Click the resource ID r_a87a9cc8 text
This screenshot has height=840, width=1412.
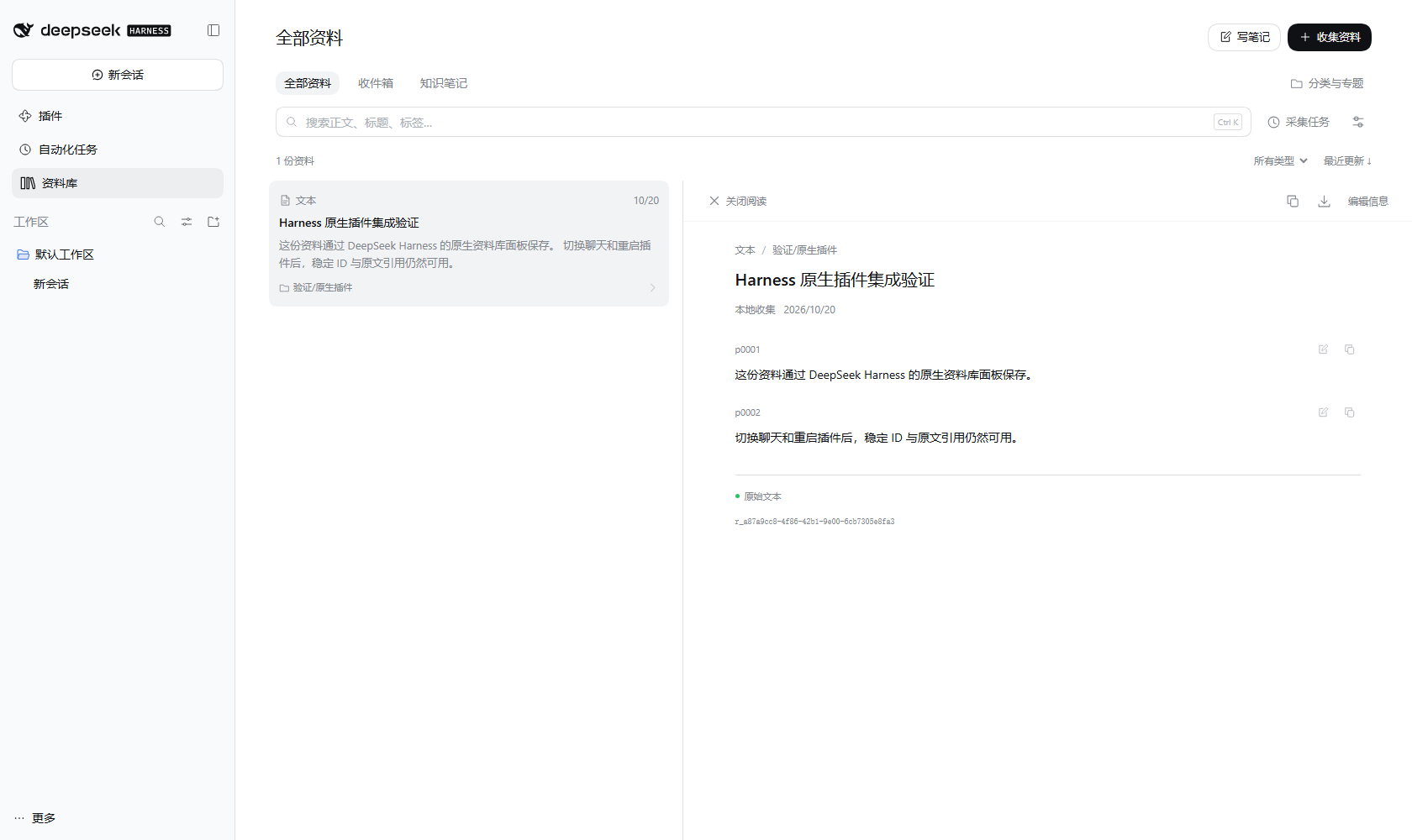coord(814,522)
